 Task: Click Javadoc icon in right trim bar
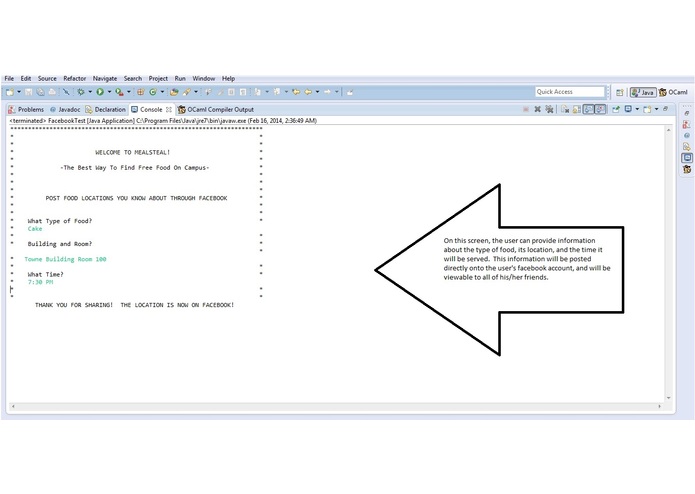click(x=687, y=136)
